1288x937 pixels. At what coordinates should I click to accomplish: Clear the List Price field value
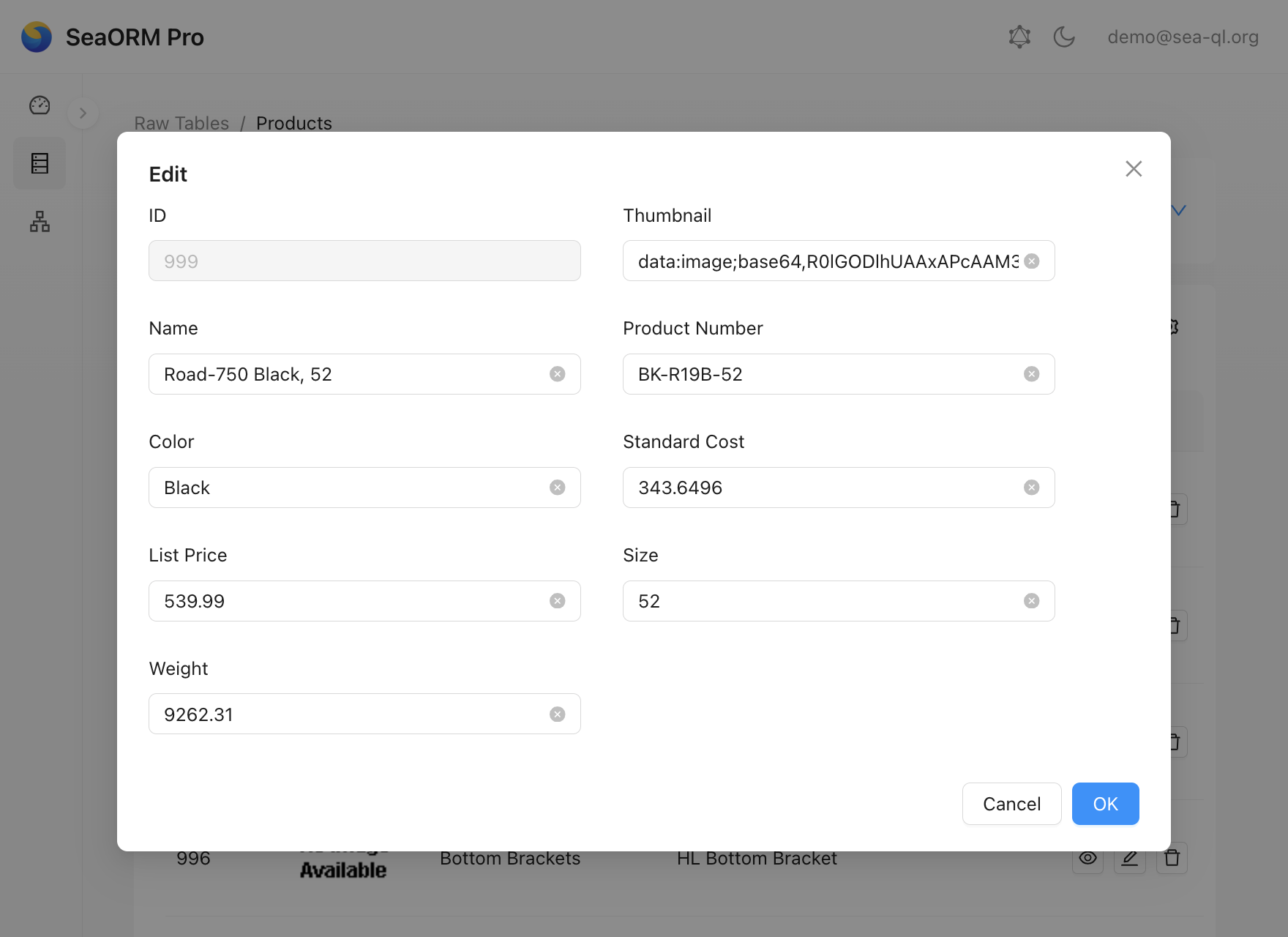(x=558, y=601)
